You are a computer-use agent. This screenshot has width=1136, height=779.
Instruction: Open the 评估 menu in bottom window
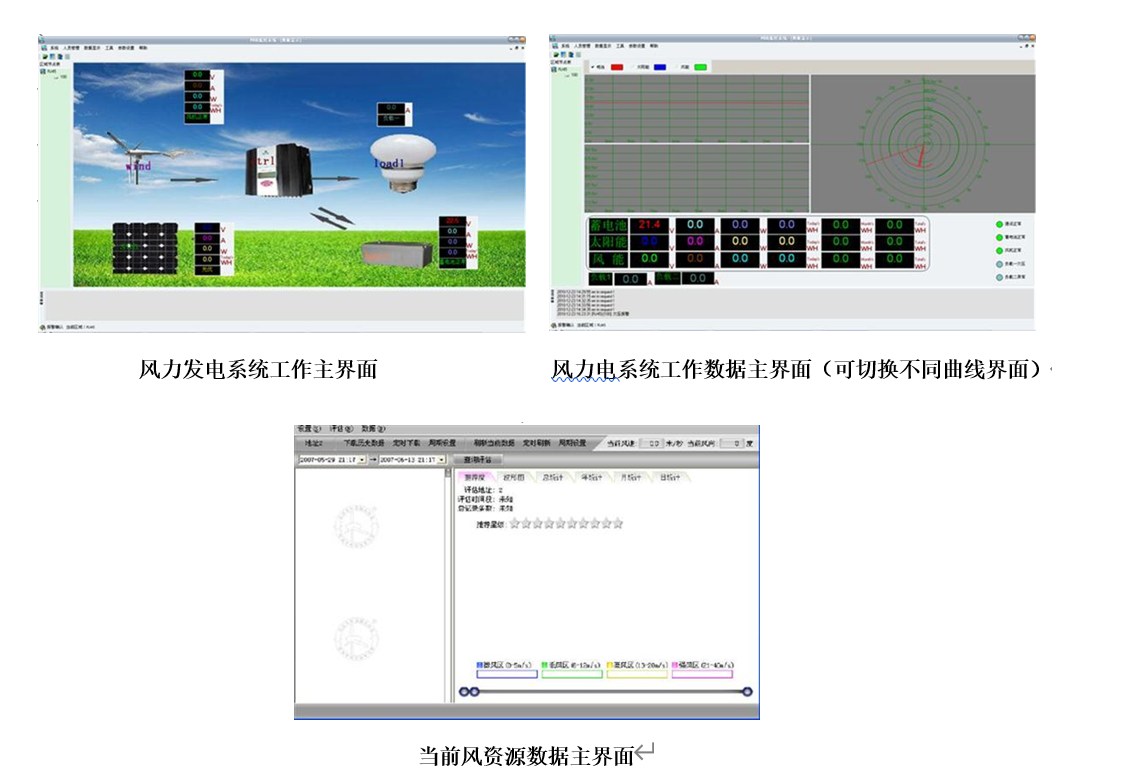tap(342, 428)
